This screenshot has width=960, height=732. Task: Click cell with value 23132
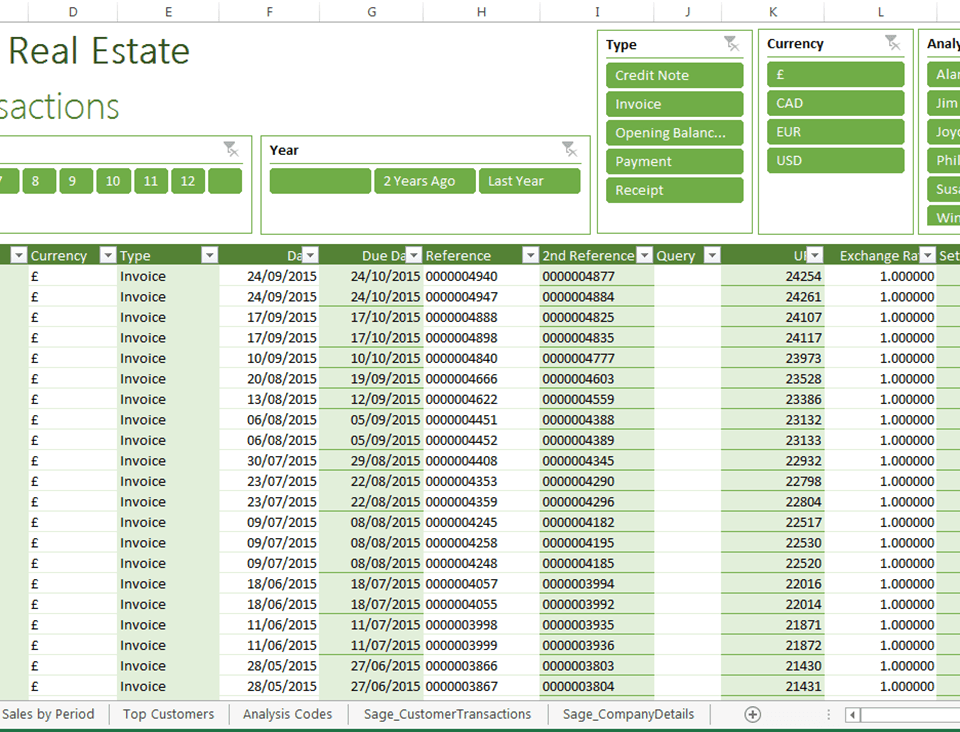[773, 420]
